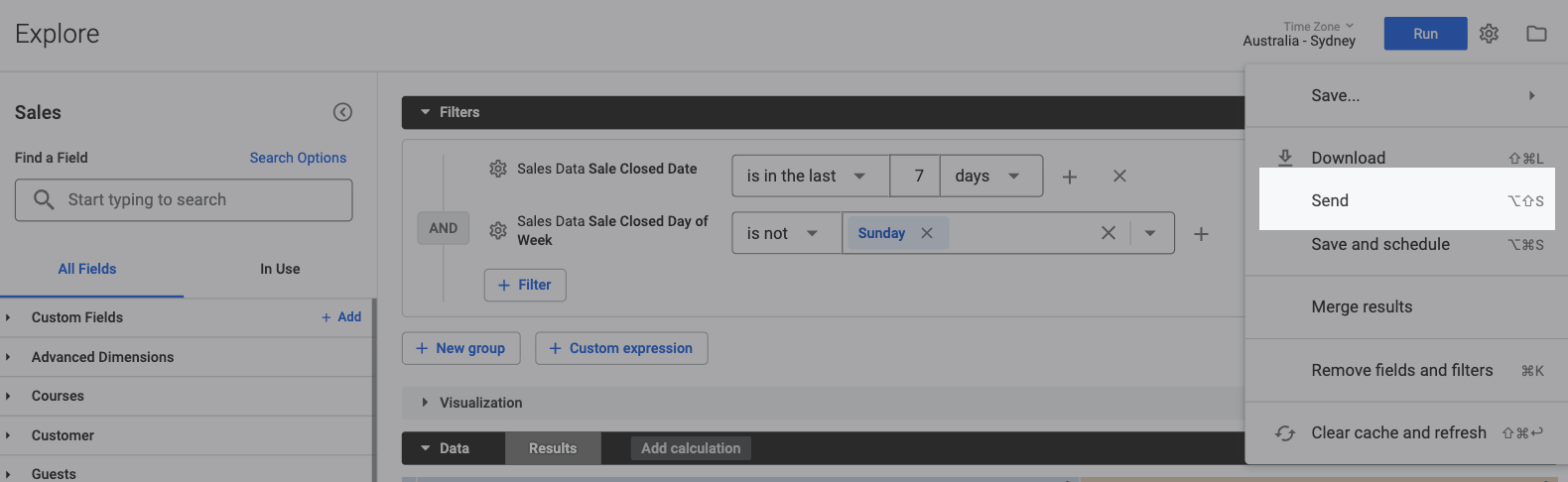This screenshot has width=1568, height=482.
Task: Choose Merge results
Action: pos(1406,307)
